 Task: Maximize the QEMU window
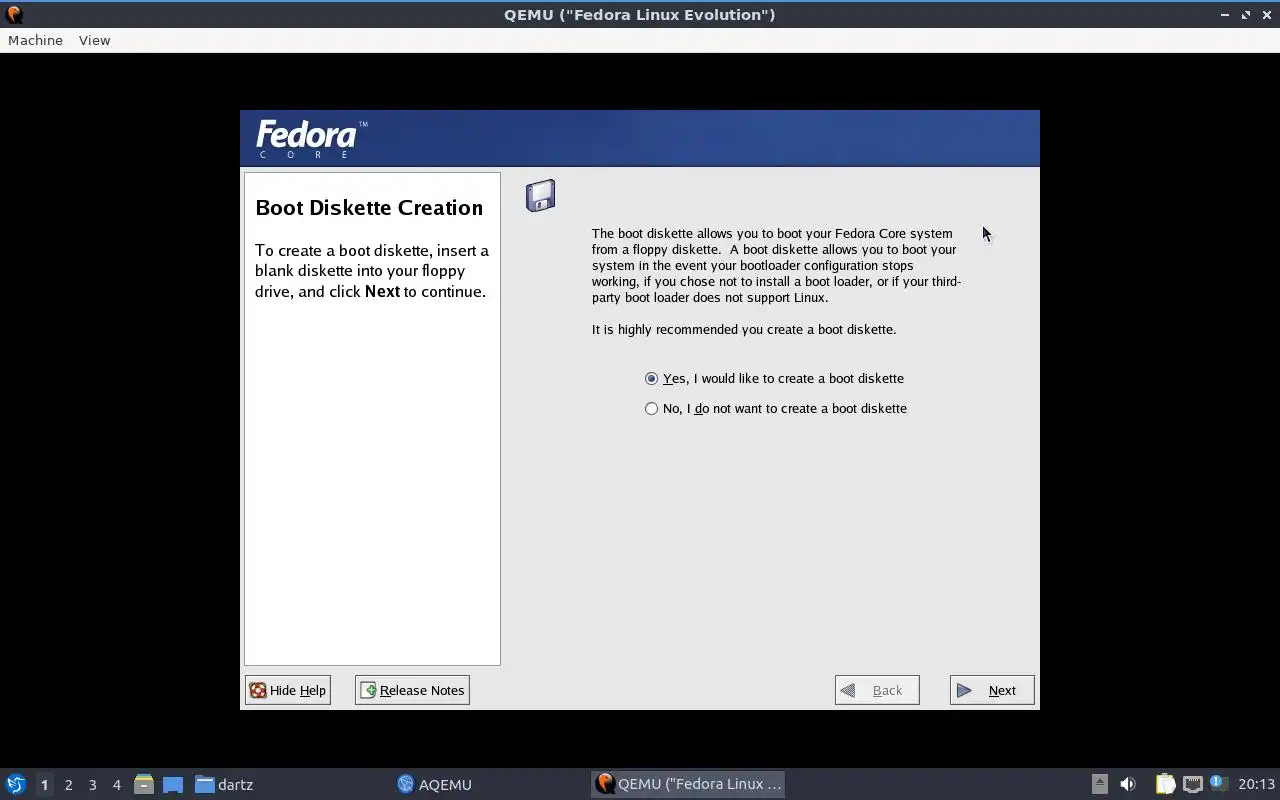[x=1246, y=15]
